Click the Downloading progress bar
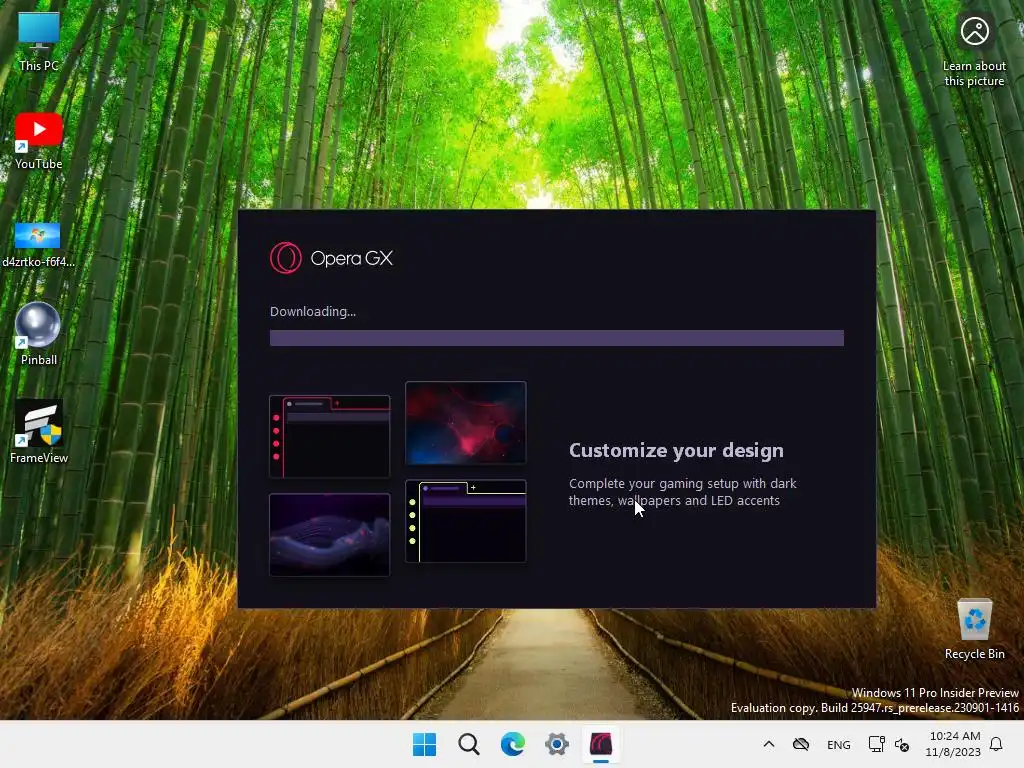The width and height of the screenshot is (1024, 768). (556, 338)
